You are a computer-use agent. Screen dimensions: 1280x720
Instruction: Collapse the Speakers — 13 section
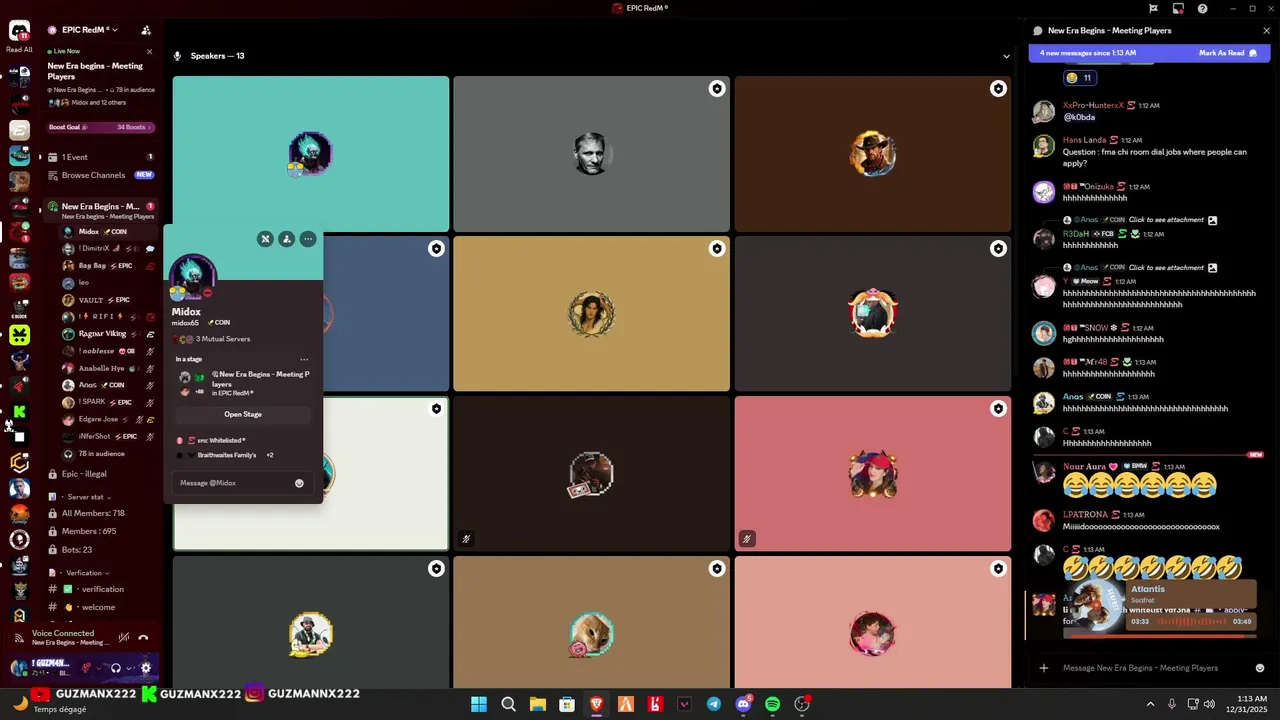click(1006, 56)
